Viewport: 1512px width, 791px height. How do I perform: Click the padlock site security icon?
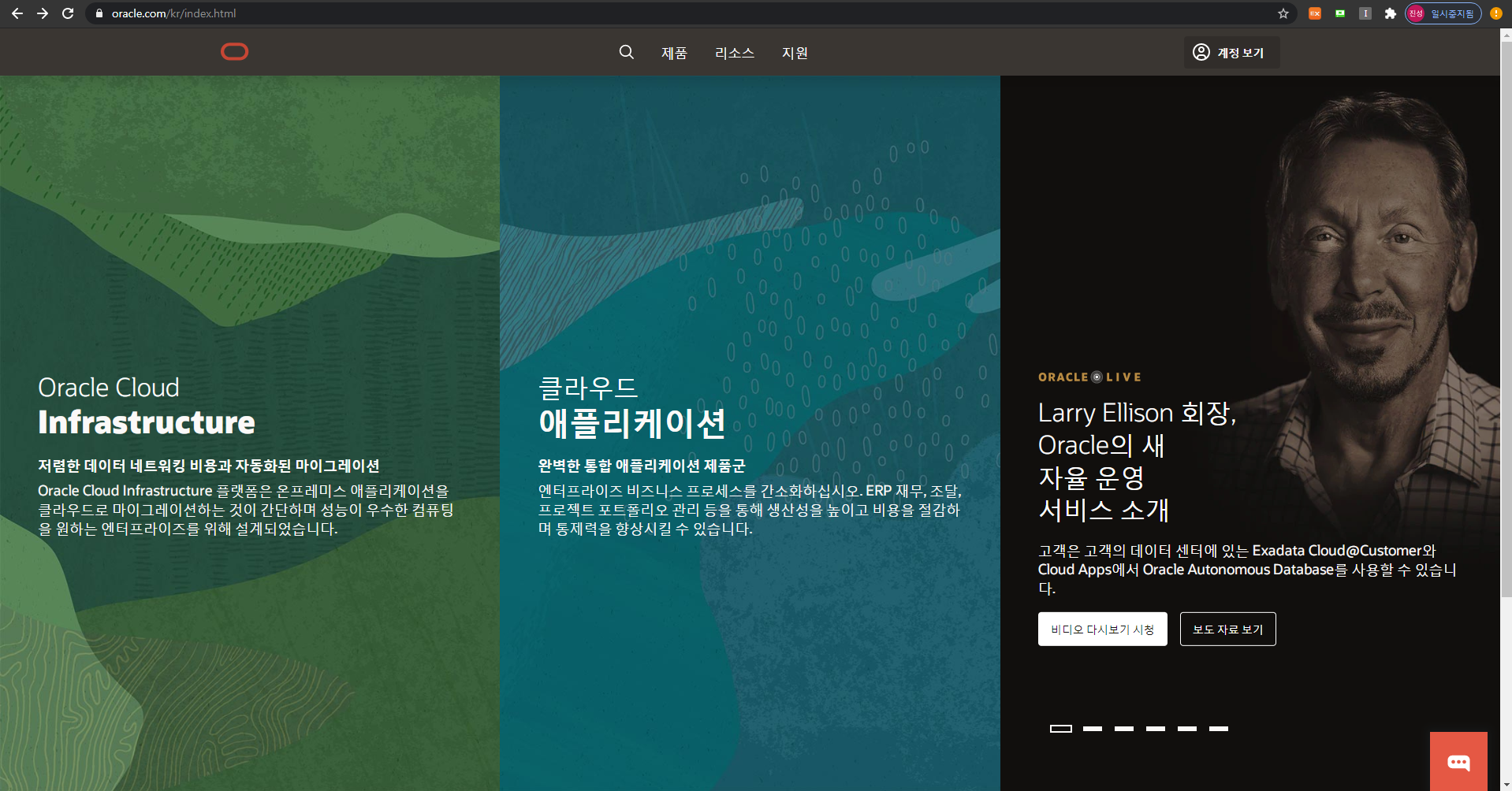(99, 13)
